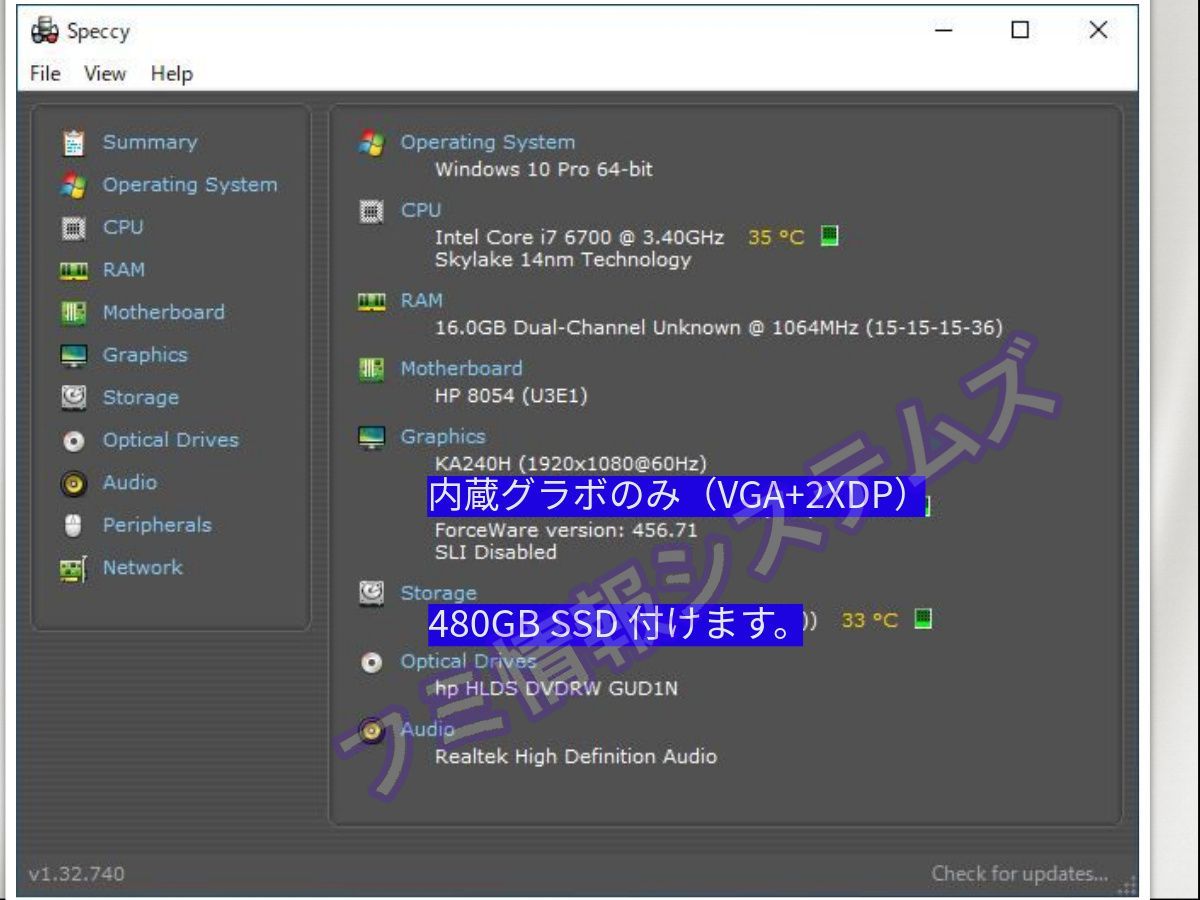The image size is (1200, 900).
Task: Click the Audio speaker icon in summary pane
Action: click(371, 731)
